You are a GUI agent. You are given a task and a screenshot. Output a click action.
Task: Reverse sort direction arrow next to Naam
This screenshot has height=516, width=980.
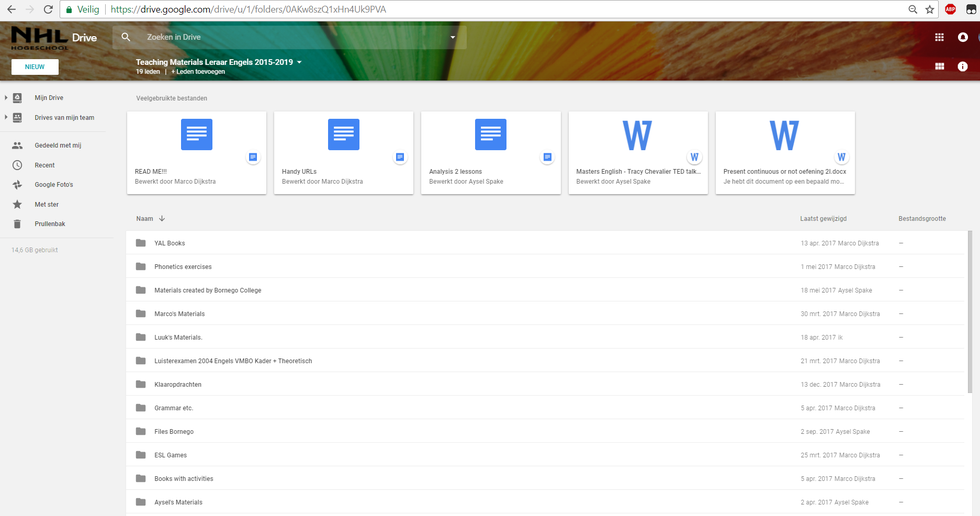(x=162, y=218)
